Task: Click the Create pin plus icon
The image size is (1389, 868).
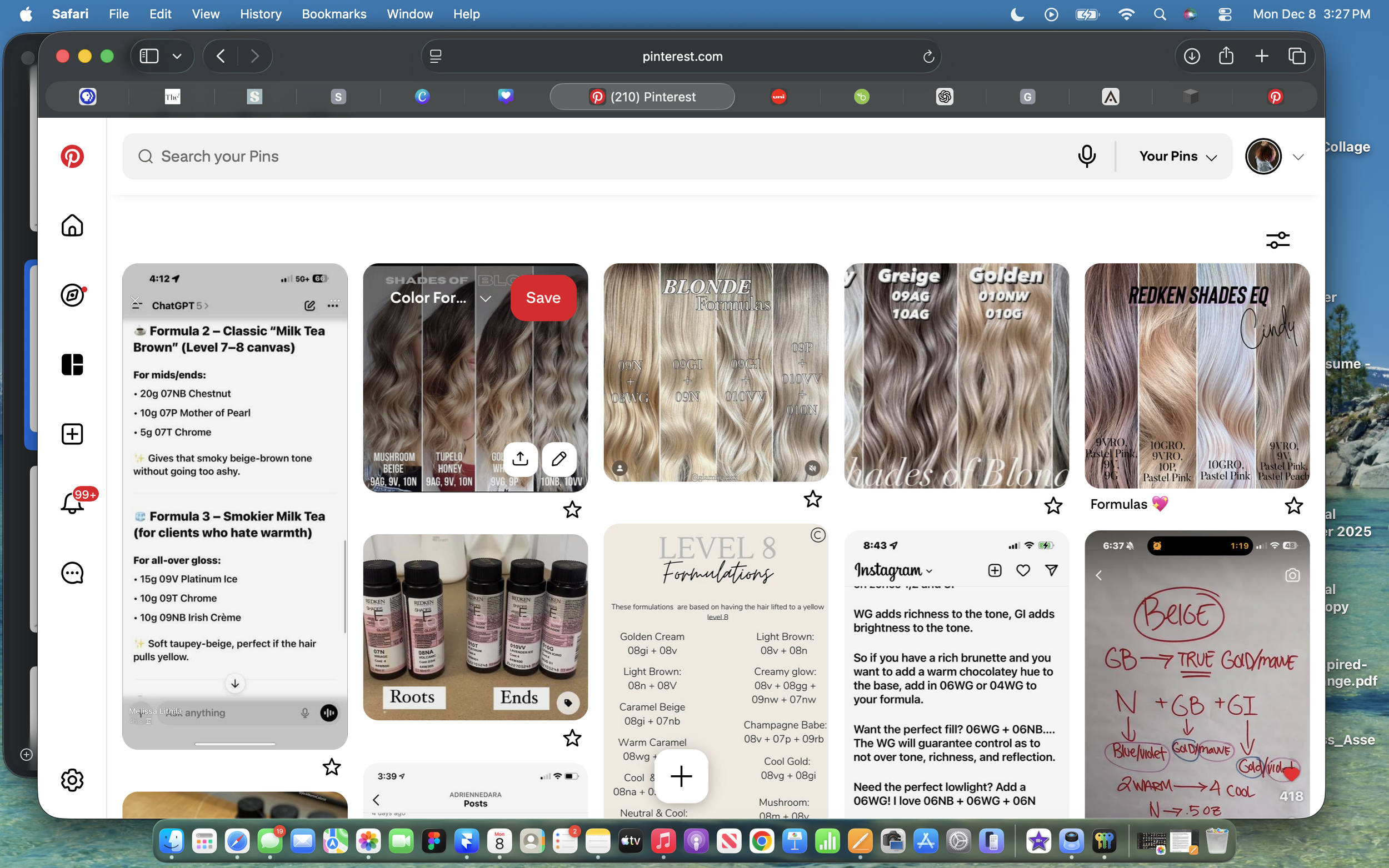Action: click(x=72, y=434)
